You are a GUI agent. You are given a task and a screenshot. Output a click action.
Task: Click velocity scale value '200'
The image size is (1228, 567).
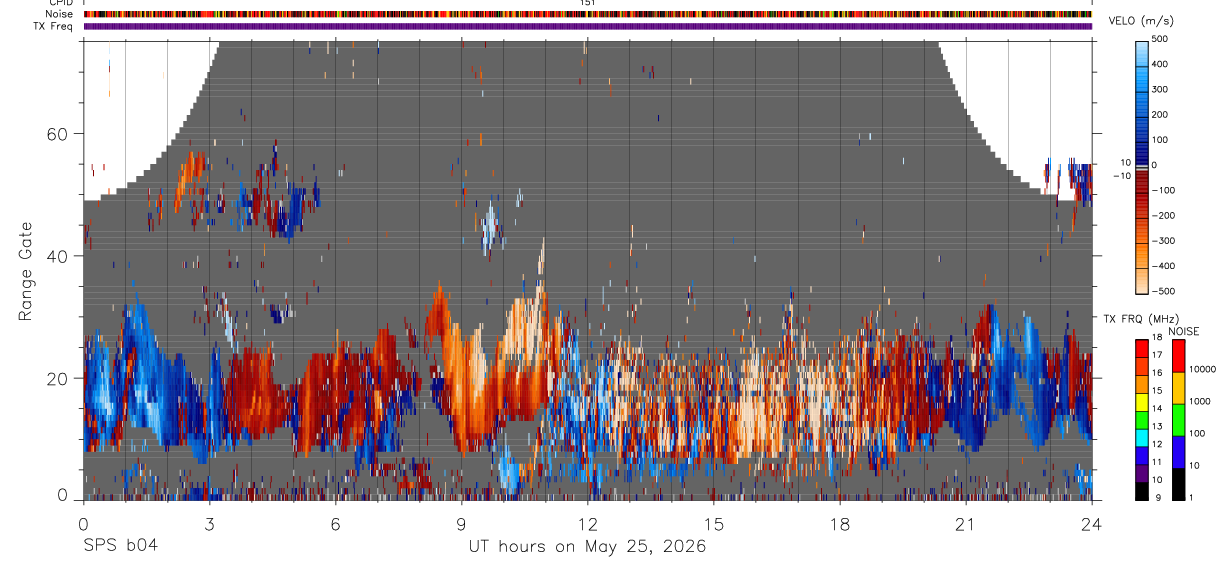click(1160, 114)
